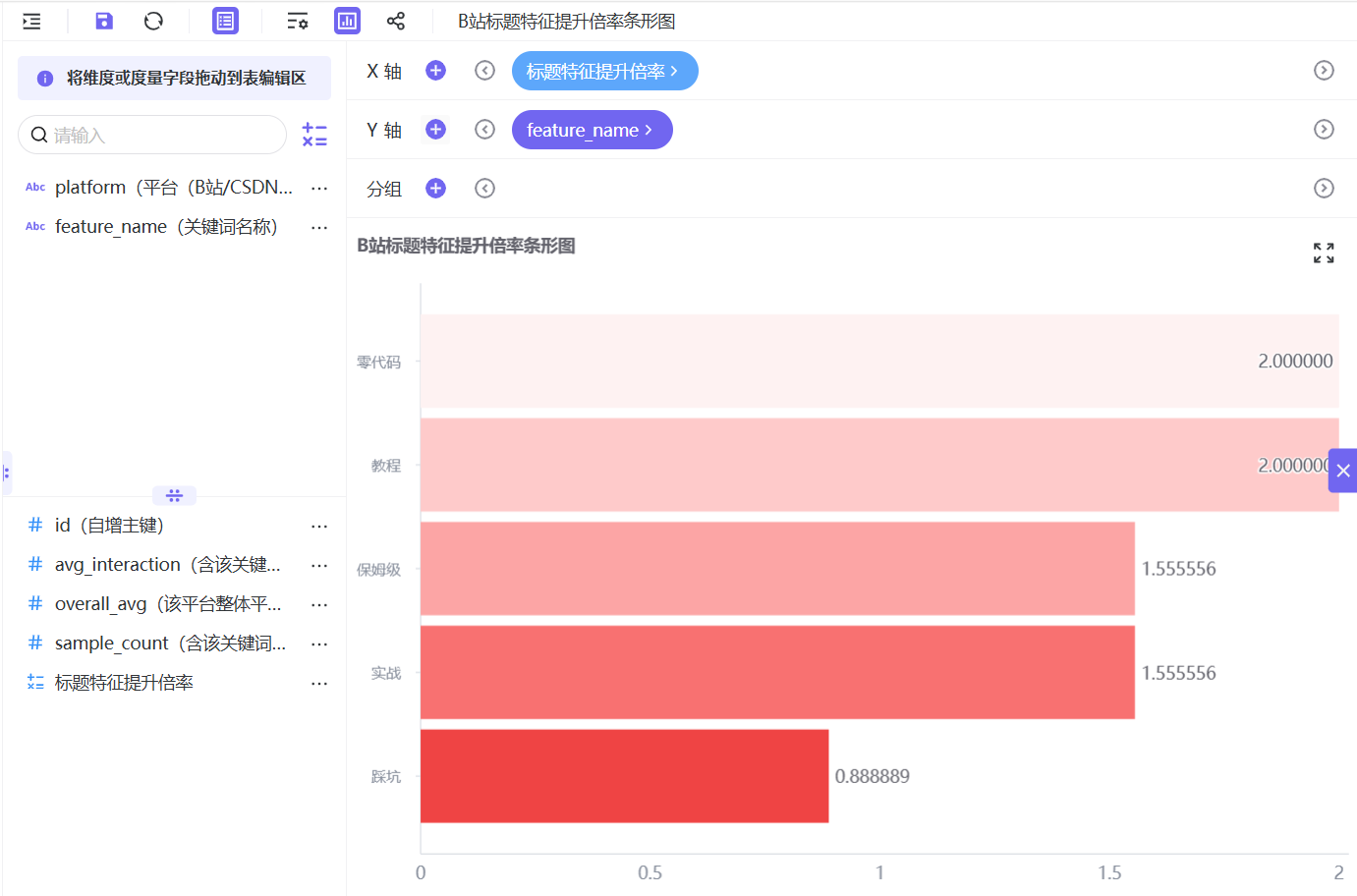
Task: Open more options for overall_avg field
Action: click(319, 604)
